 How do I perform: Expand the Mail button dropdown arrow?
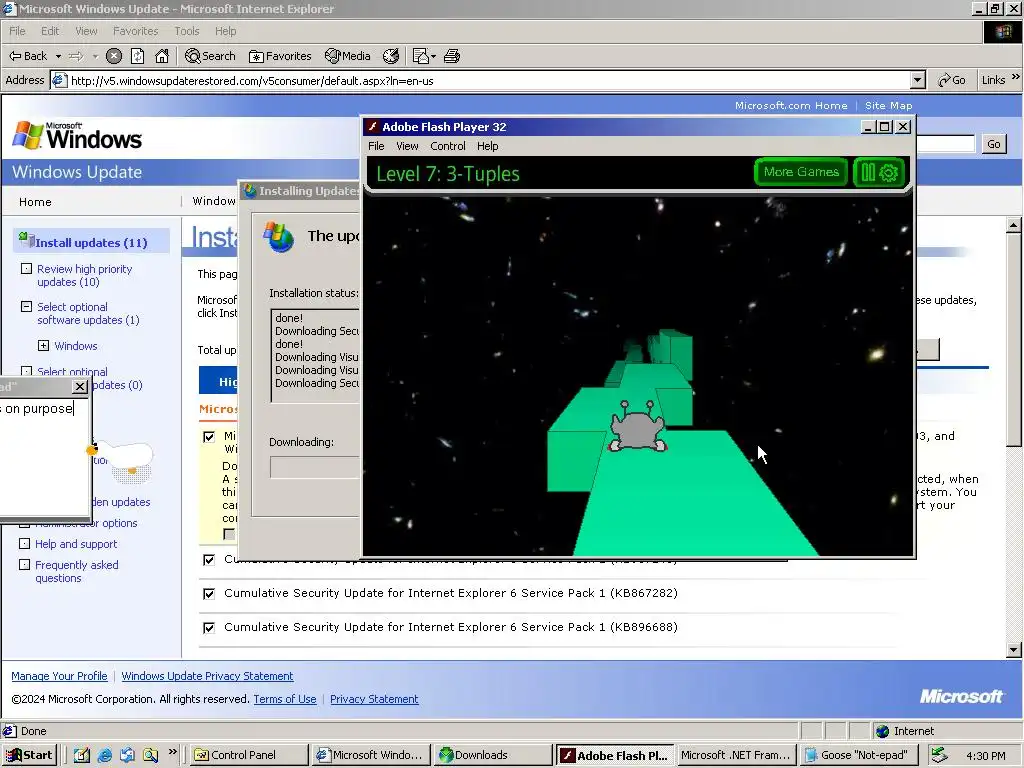(434, 56)
